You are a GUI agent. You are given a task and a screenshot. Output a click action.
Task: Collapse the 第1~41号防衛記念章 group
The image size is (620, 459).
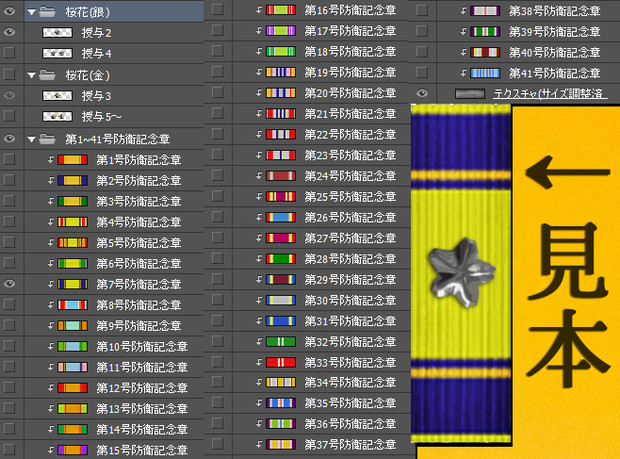[31, 139]
